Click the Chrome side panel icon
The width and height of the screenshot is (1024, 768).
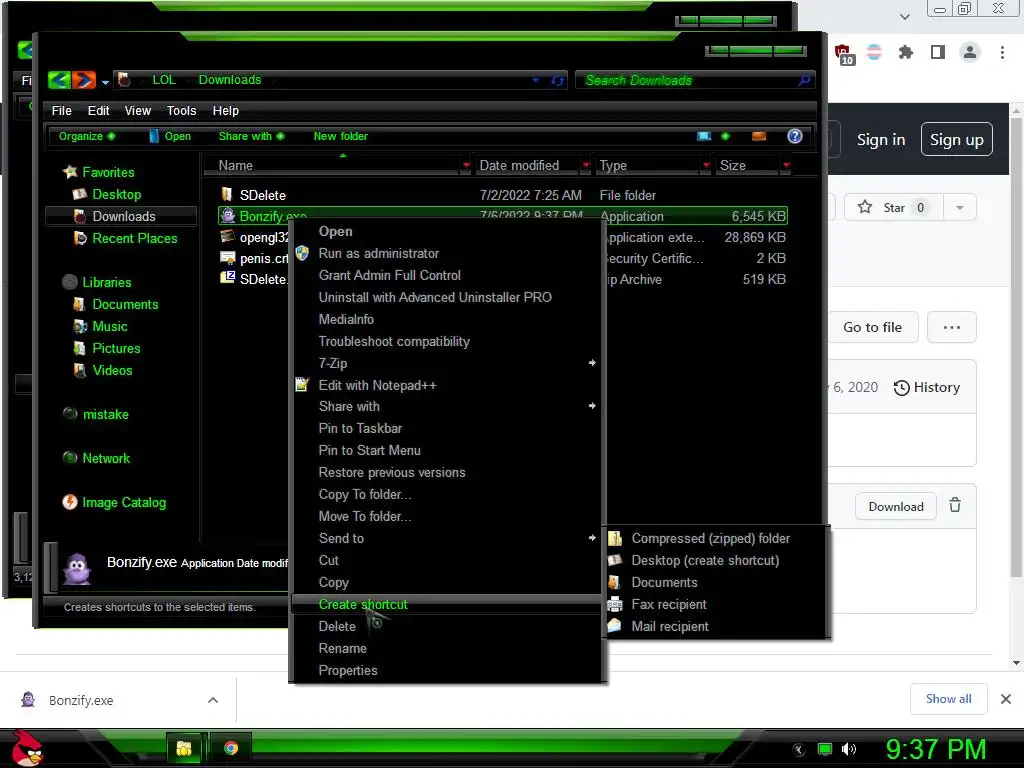pyautogui.click(x=938, y=52)
